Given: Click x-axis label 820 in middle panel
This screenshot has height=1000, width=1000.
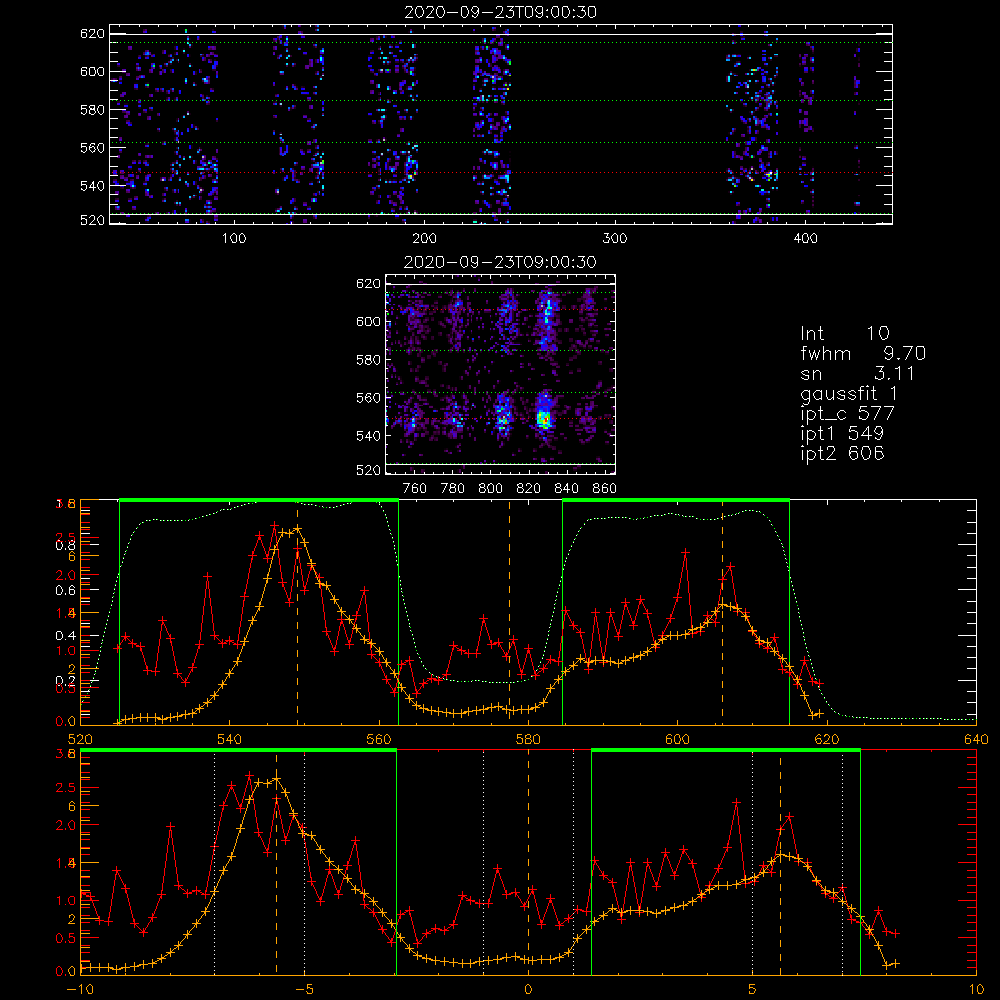Looking at the screenshot, I should coord(529,489).
